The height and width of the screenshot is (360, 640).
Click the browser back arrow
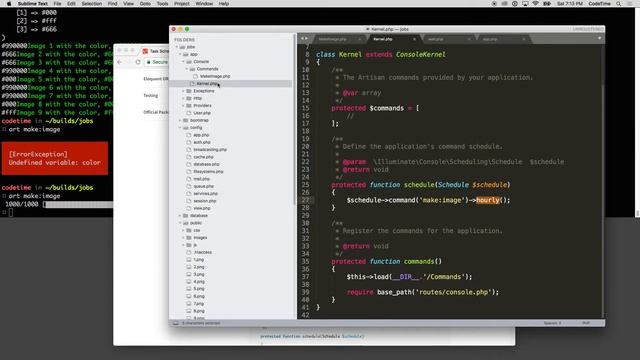click(x=120, y=62)
